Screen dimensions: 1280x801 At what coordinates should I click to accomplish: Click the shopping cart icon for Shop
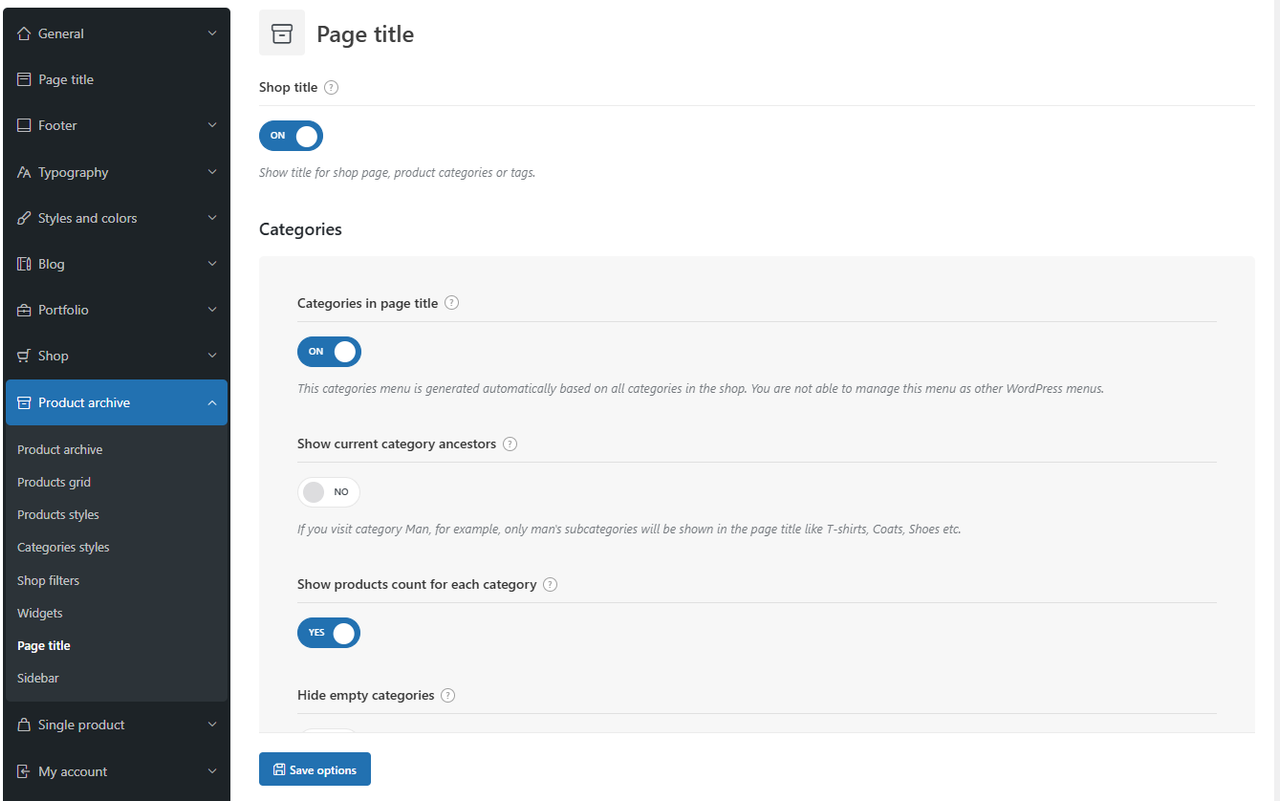point(25,356)
